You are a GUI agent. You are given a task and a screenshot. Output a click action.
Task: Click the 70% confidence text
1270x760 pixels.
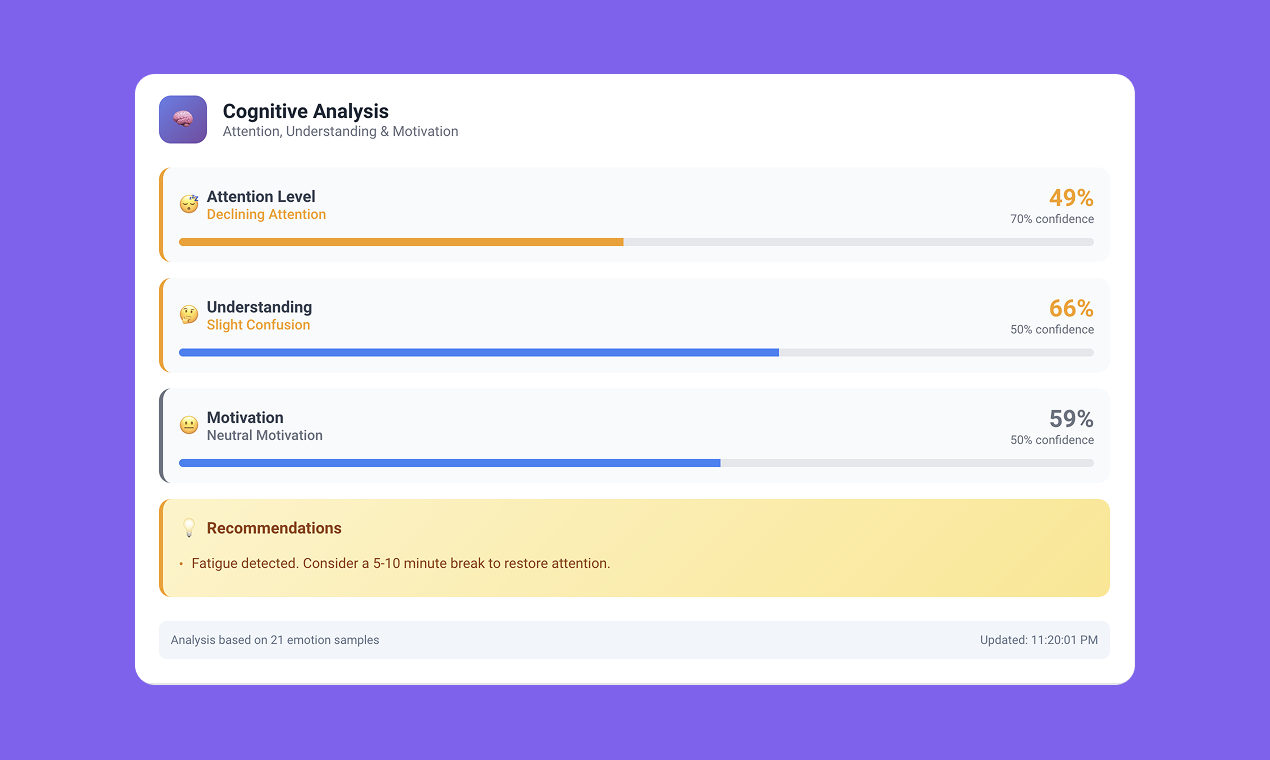coord(1052,219)
